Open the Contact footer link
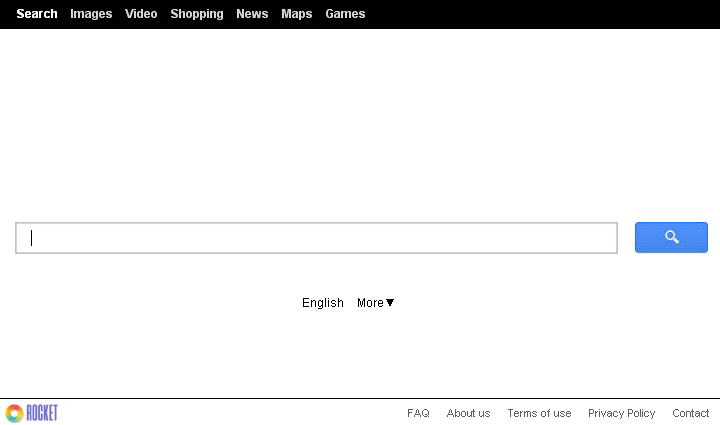The width and height of the screenshot is (720, 425). [x=691, y=413]
